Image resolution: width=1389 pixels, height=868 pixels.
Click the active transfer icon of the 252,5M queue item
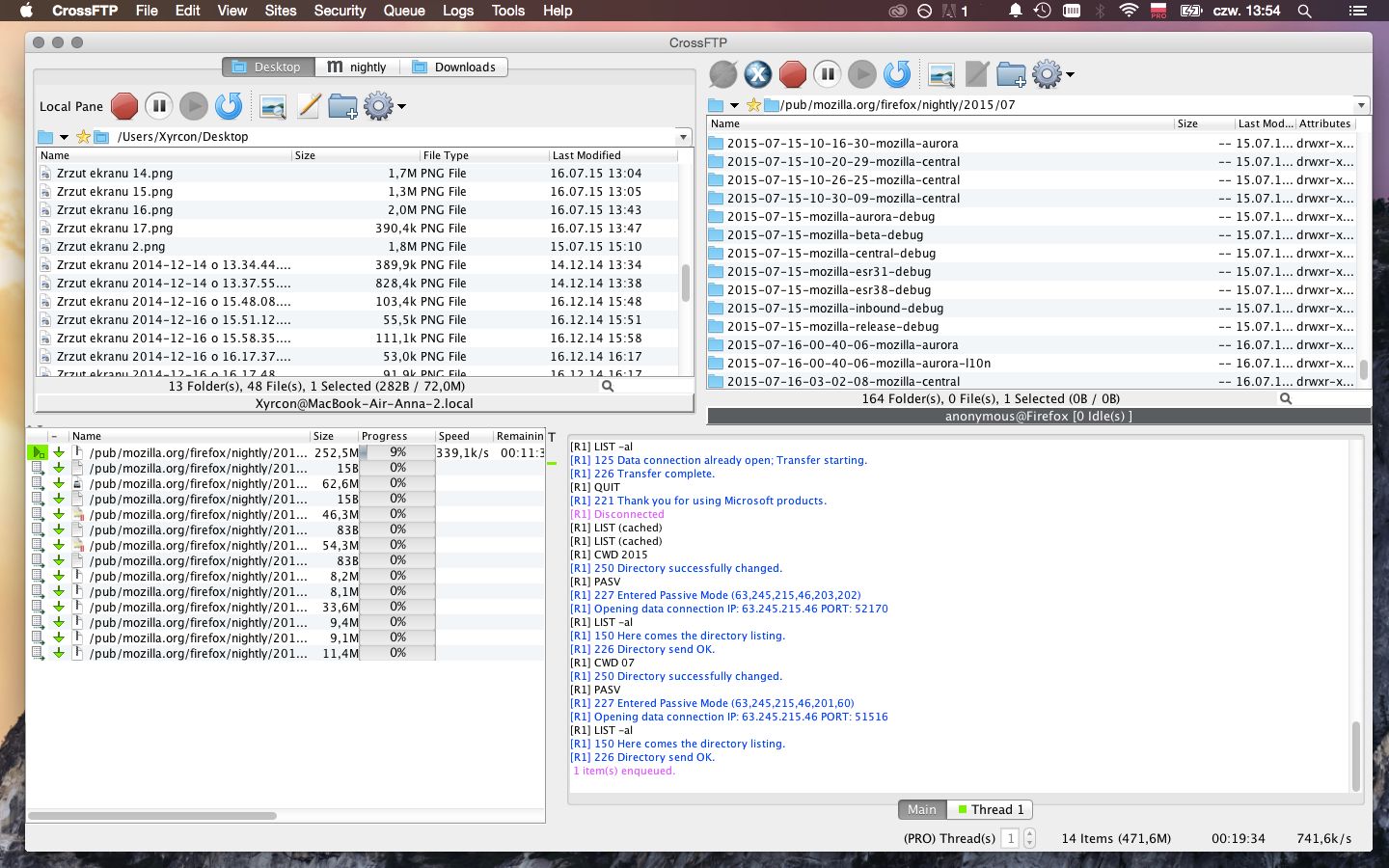click(37, 452)
